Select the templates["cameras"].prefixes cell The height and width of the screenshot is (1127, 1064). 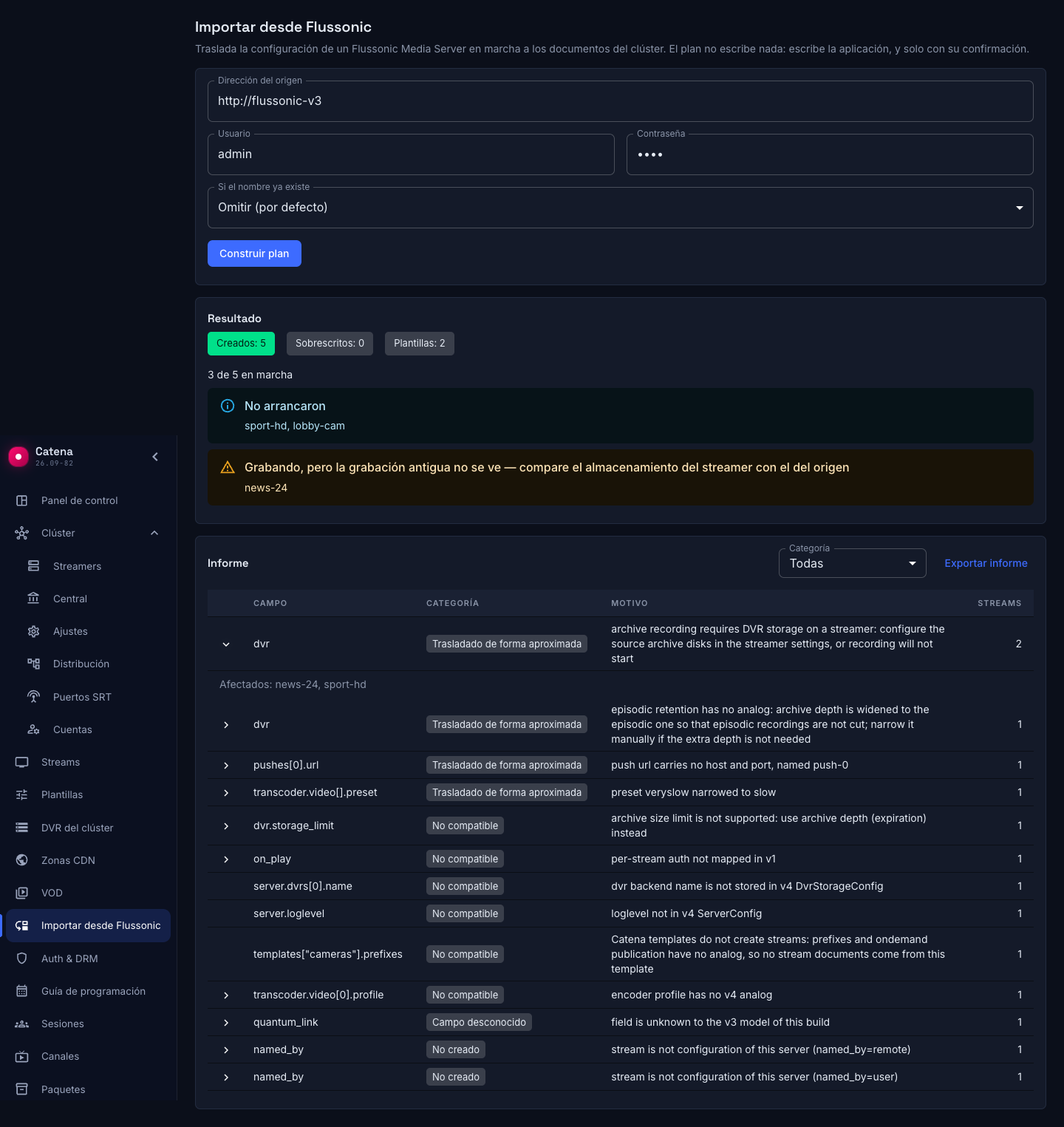(328, 954)
